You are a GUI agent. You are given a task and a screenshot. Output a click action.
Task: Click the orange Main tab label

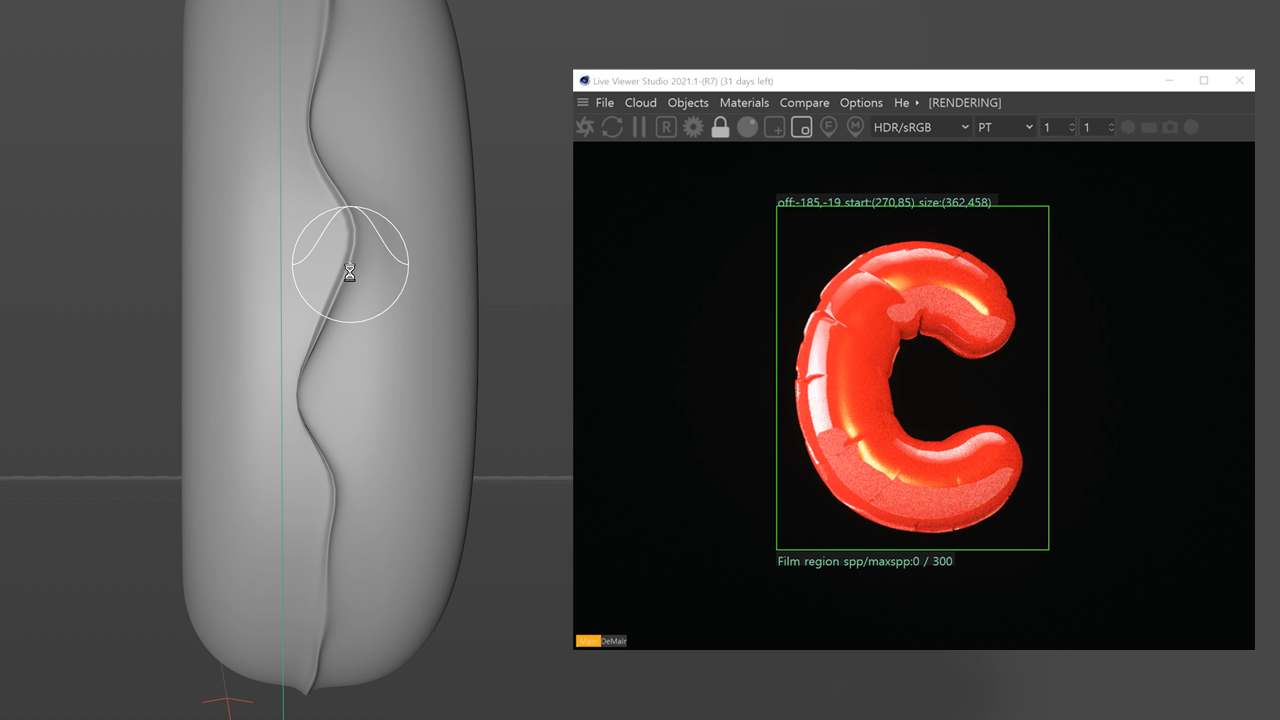pyautogui.click(x=587, y=641)
